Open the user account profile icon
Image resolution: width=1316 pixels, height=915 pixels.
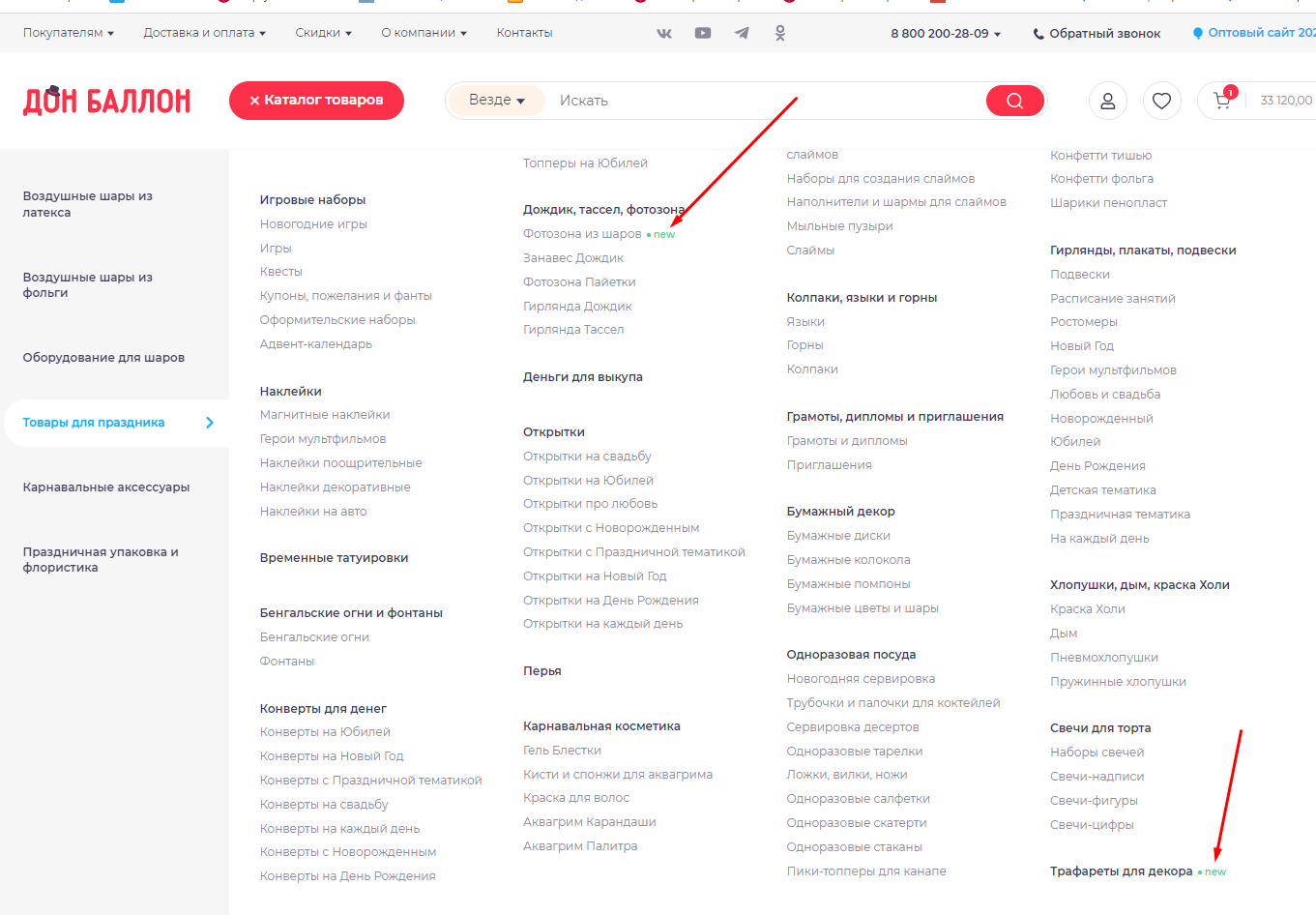(x=1108, y=101)
